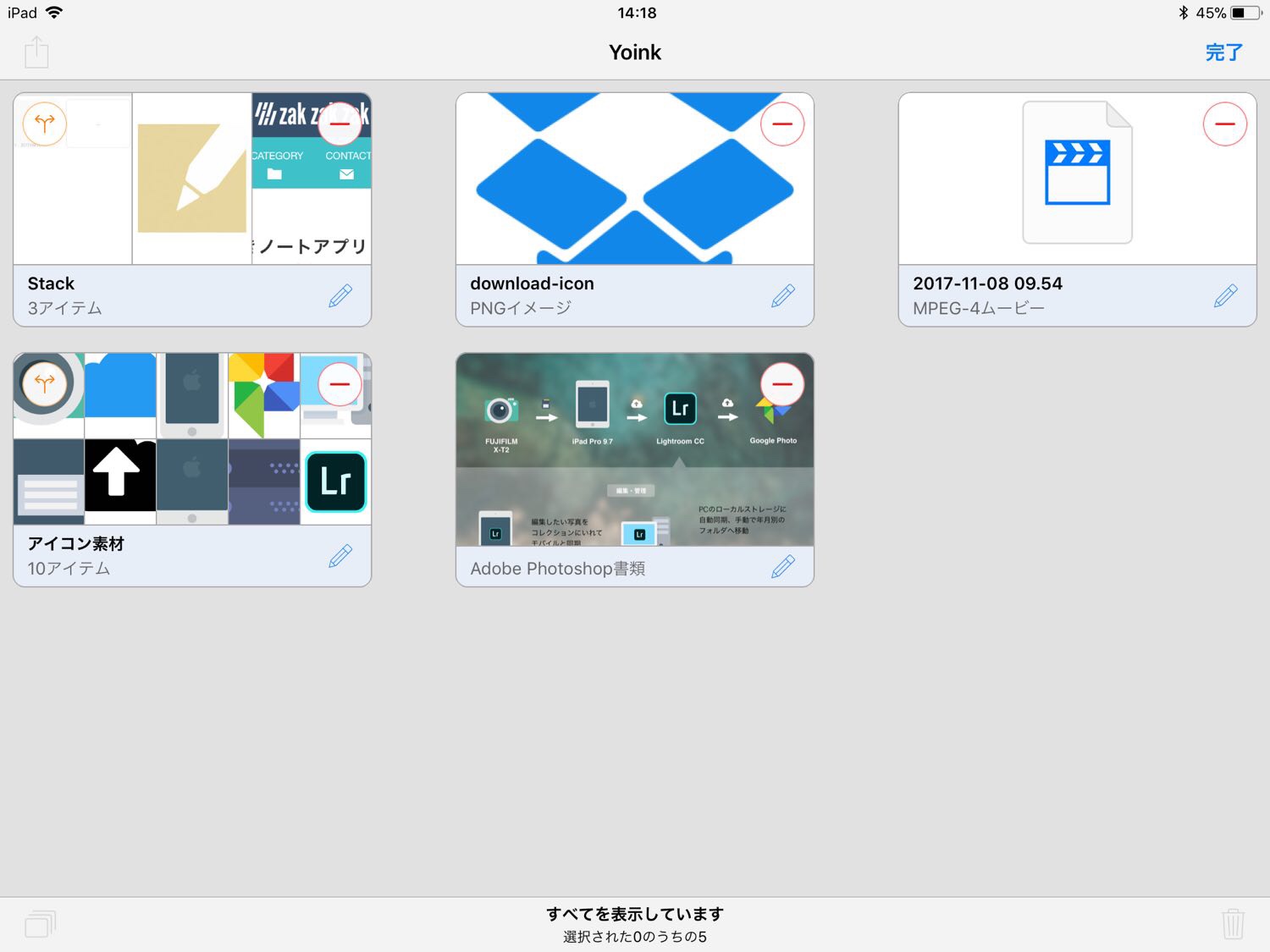Select the Adobe Photoshop workflow image thumbnail
The image size is (1270, 952).
(x=635, y=449)
